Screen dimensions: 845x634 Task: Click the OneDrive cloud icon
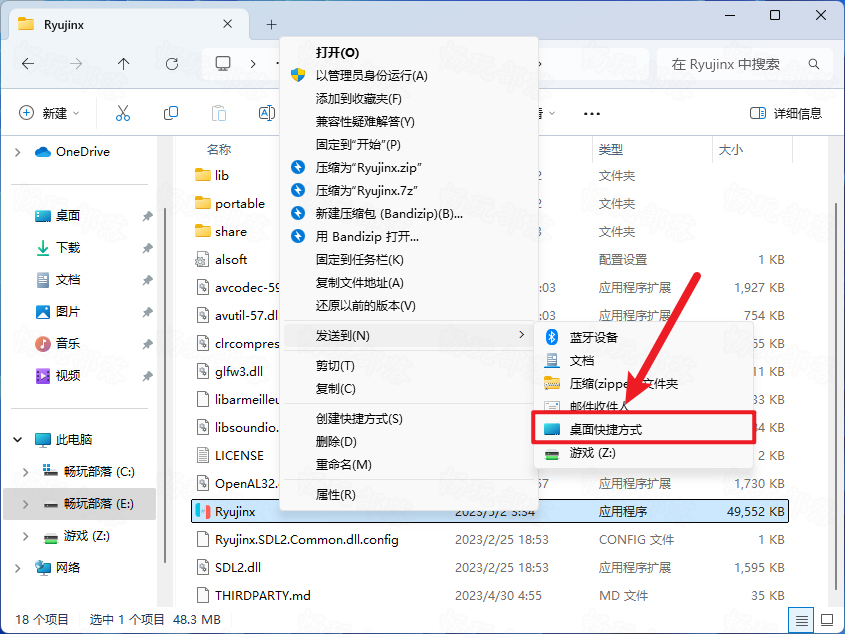click(x=43, y=152)
